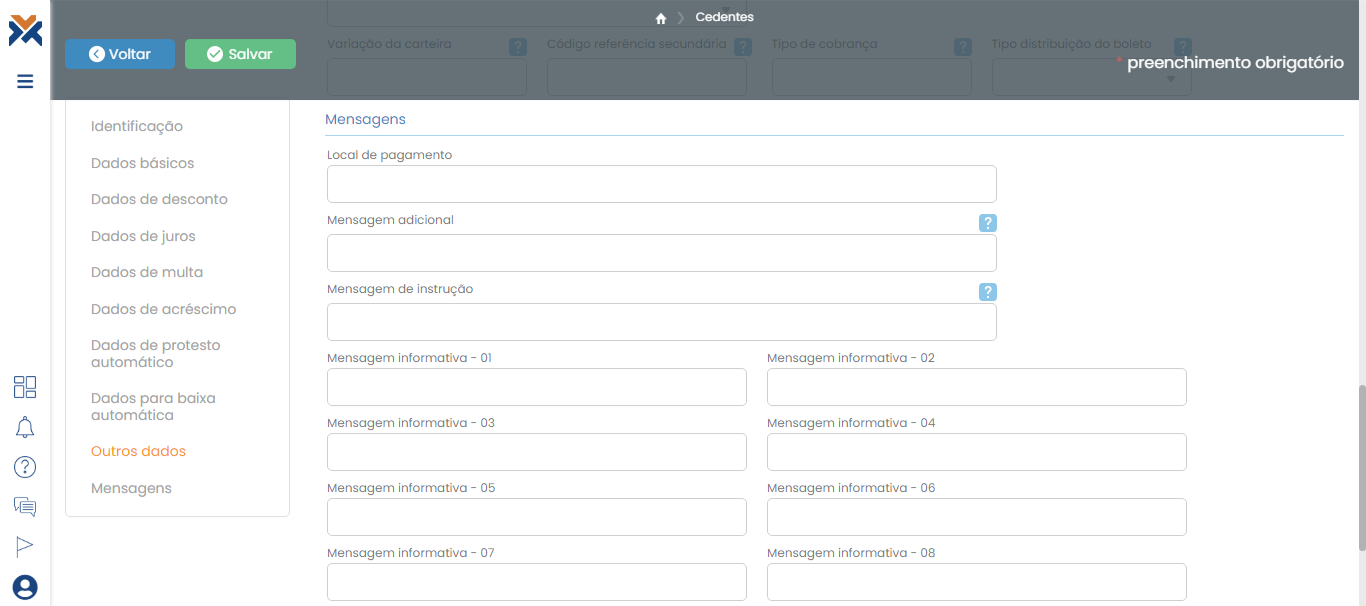
Task: Open notifications bell icon
Action: click(25, 428)
